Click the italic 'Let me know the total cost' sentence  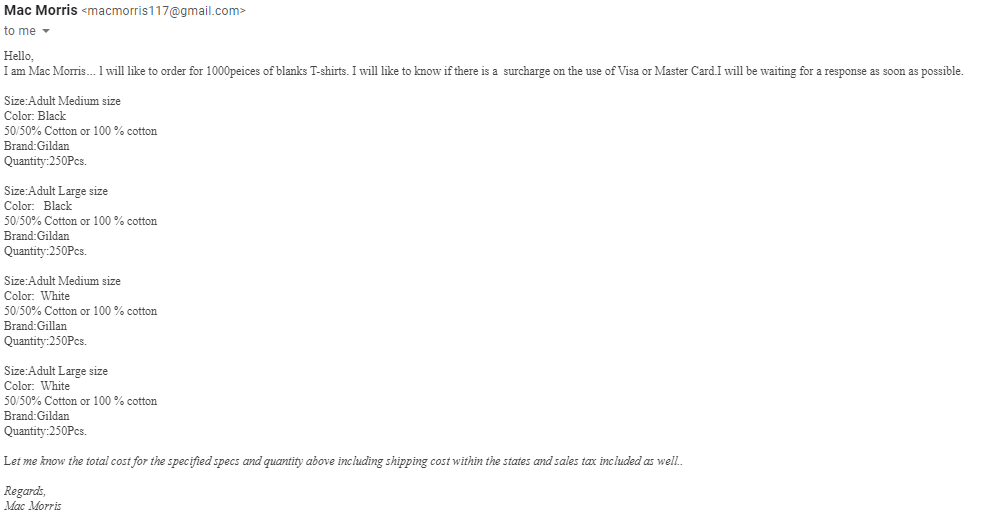point(343,461)
